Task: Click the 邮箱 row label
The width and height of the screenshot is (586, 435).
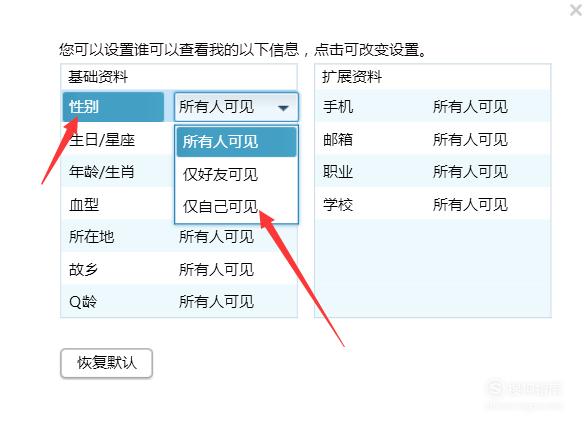Action: pos(338,140)
